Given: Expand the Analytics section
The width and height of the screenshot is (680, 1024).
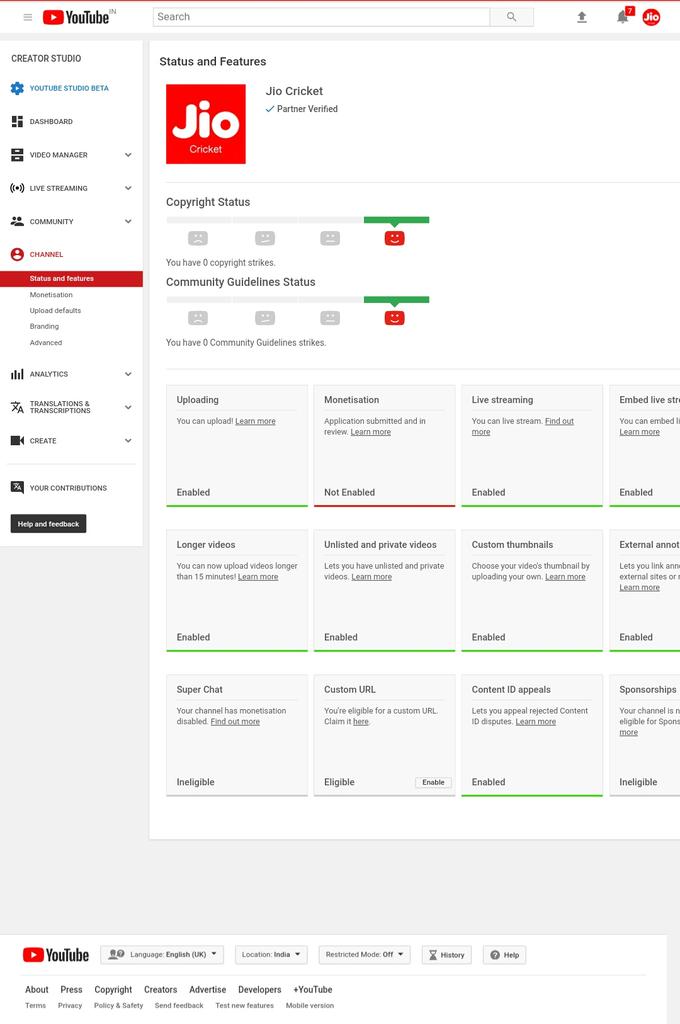Looking at the screenshot, I should [128, 374].
